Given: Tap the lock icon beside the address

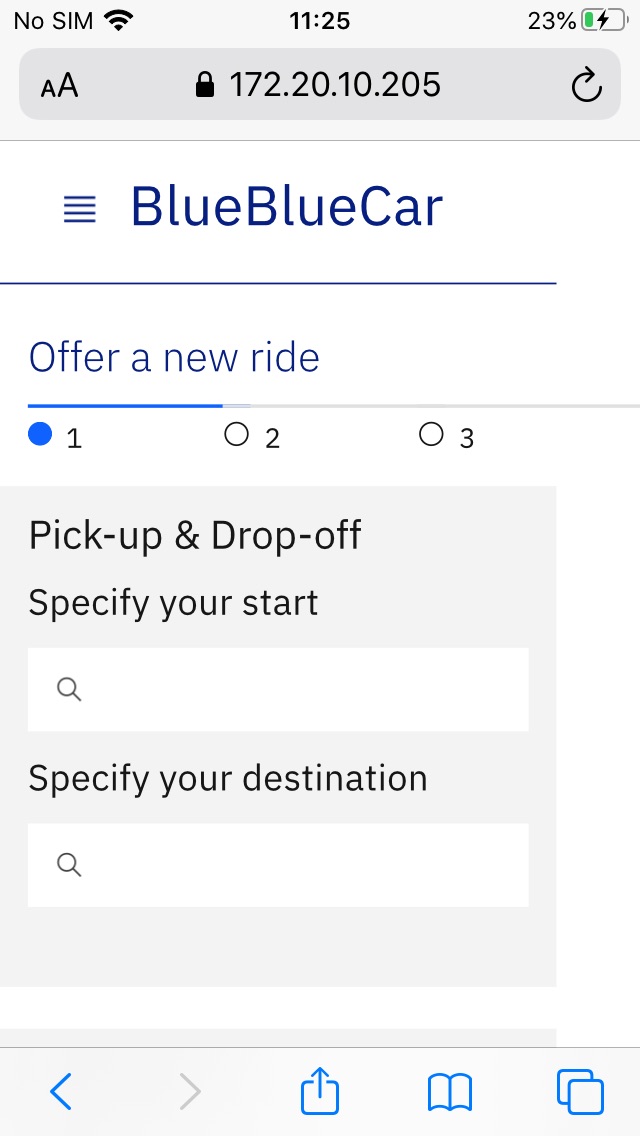Looking at the screenshot, I should [205, 85].
